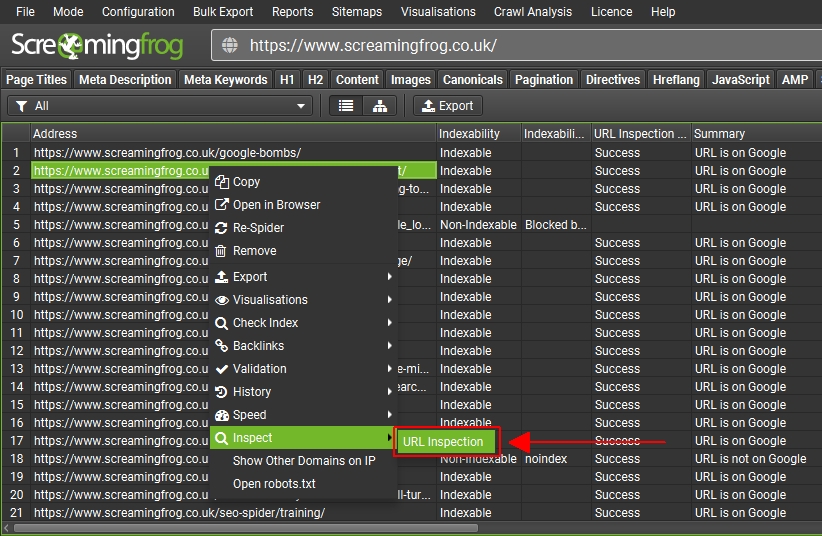Switch to the Meta Description tab

tap(125, 80)
